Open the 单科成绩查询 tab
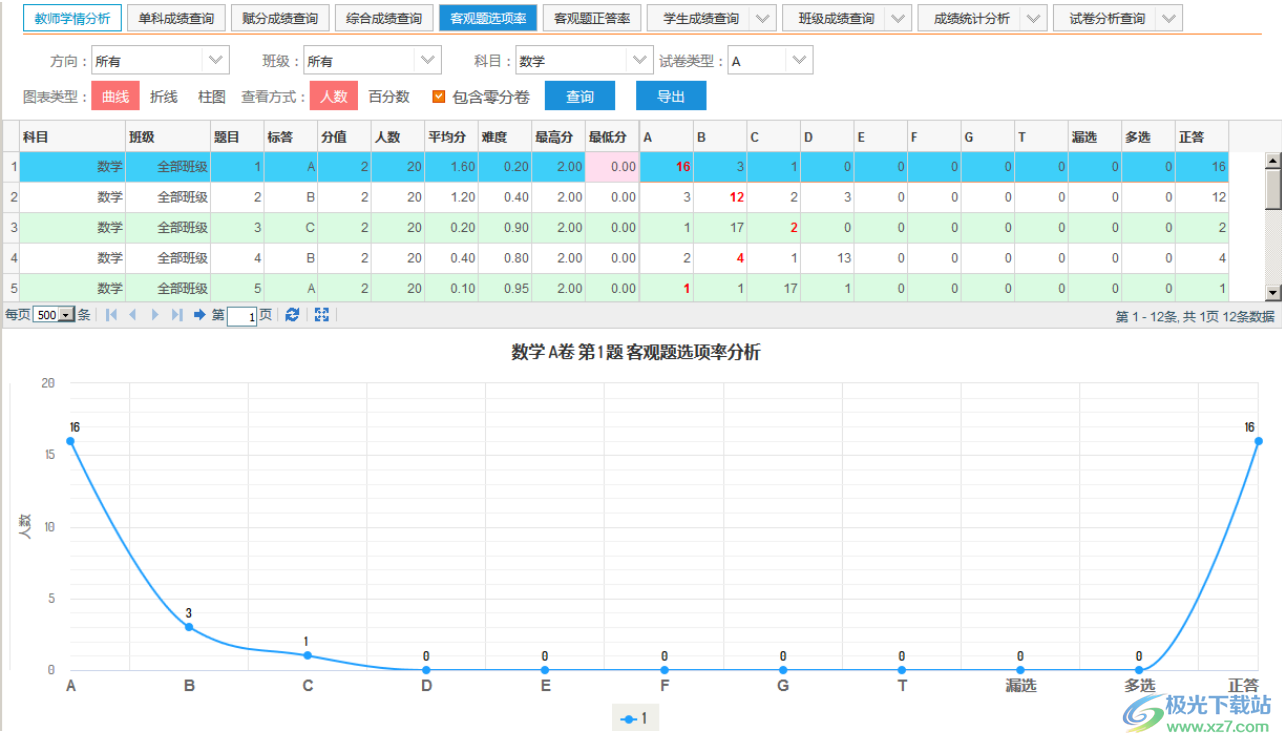Screen dimensions: 1282x743 coord(176,18)
